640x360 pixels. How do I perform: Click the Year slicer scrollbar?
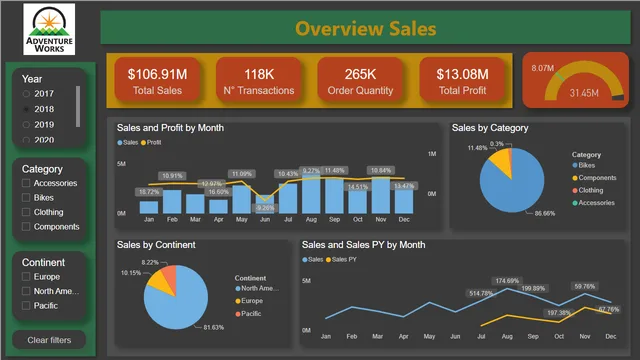[x=78, y=107]
